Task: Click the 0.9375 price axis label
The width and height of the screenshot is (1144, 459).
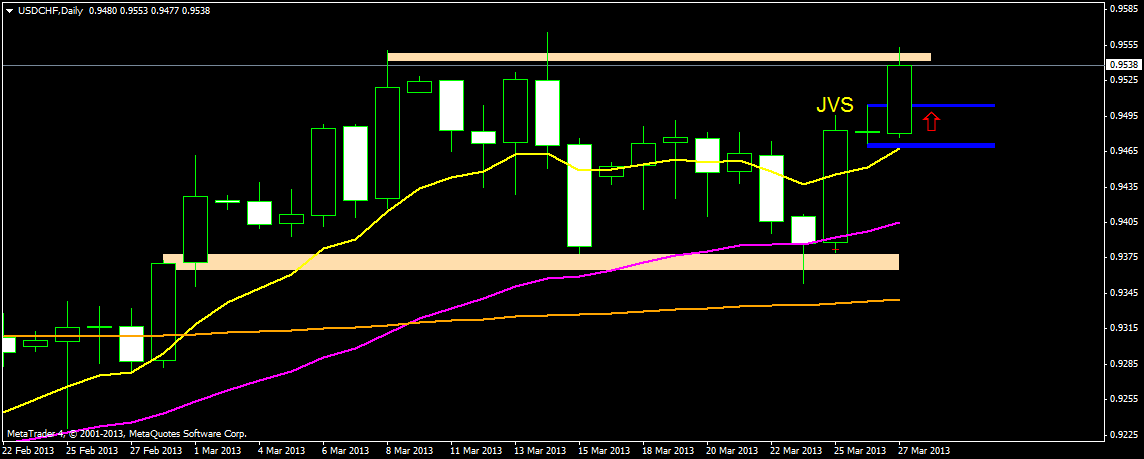Action: click(x=1123, y=257)
